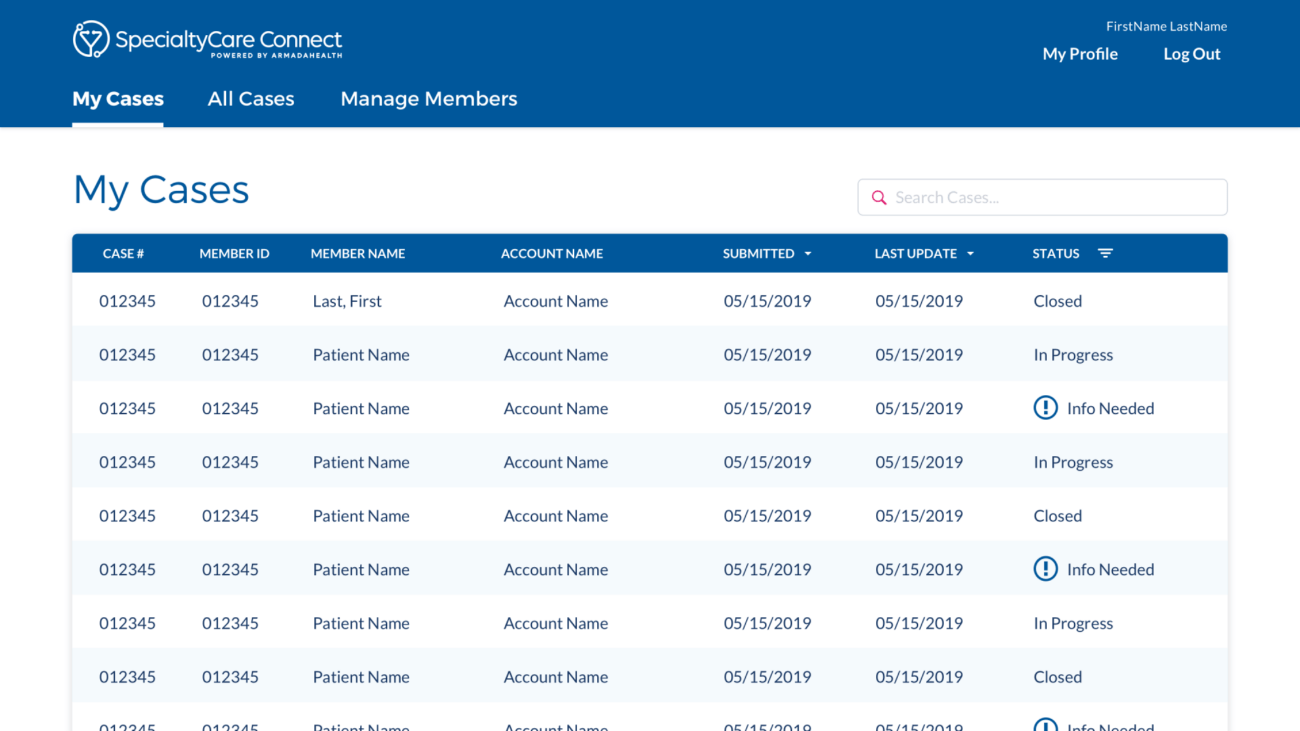Screen dimensions: 1300x731
Task: Click alert icon in partially visible bottom row
Action: pos(1045,725)
